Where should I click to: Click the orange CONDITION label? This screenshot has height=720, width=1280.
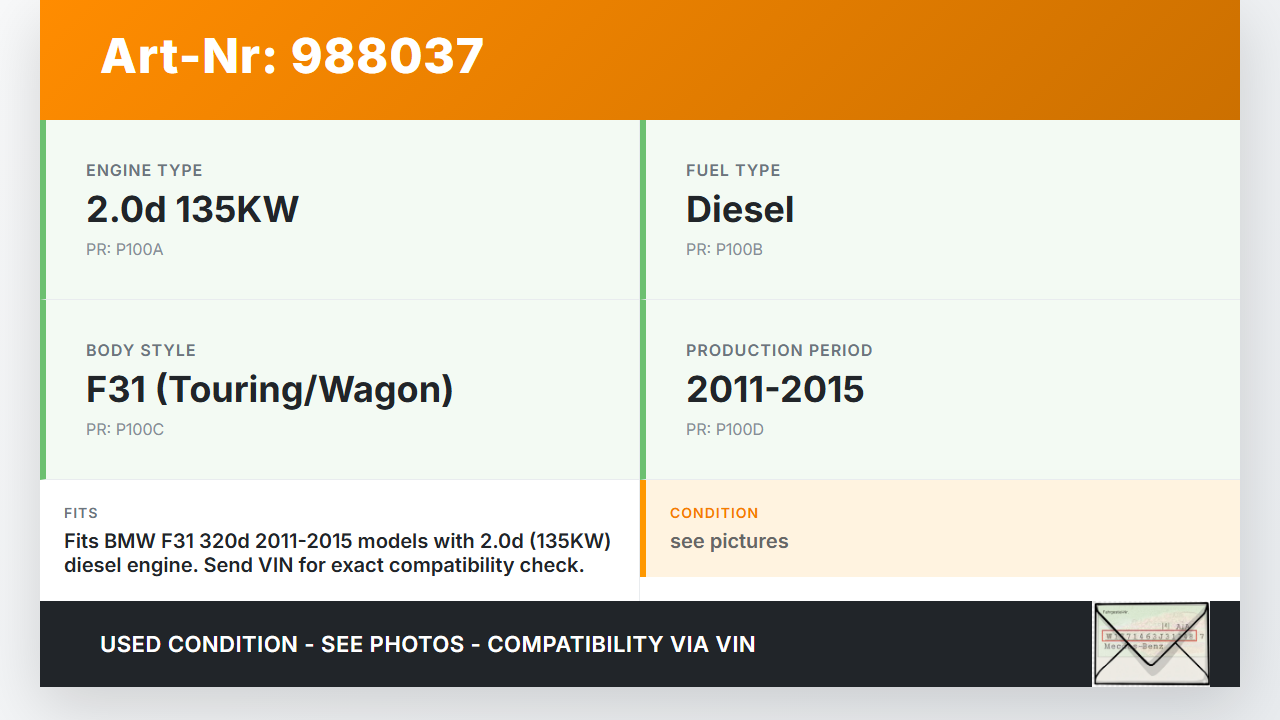click(714, 513)
